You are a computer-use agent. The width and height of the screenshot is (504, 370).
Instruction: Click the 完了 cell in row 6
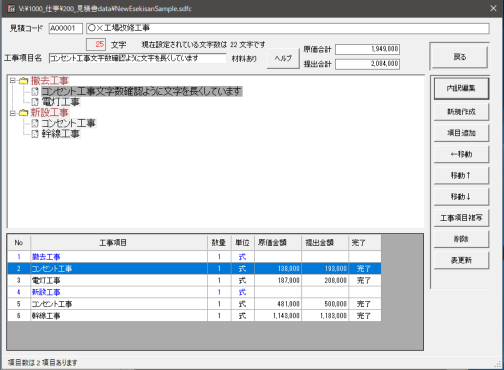365,316
